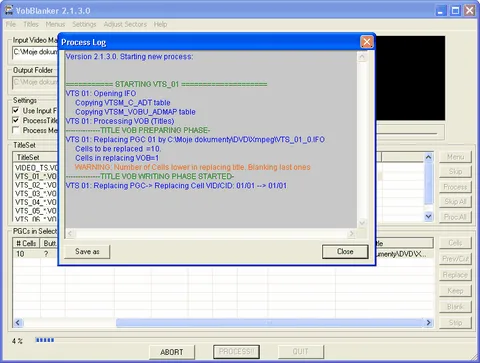Click the black video preview area

[410, 78]
